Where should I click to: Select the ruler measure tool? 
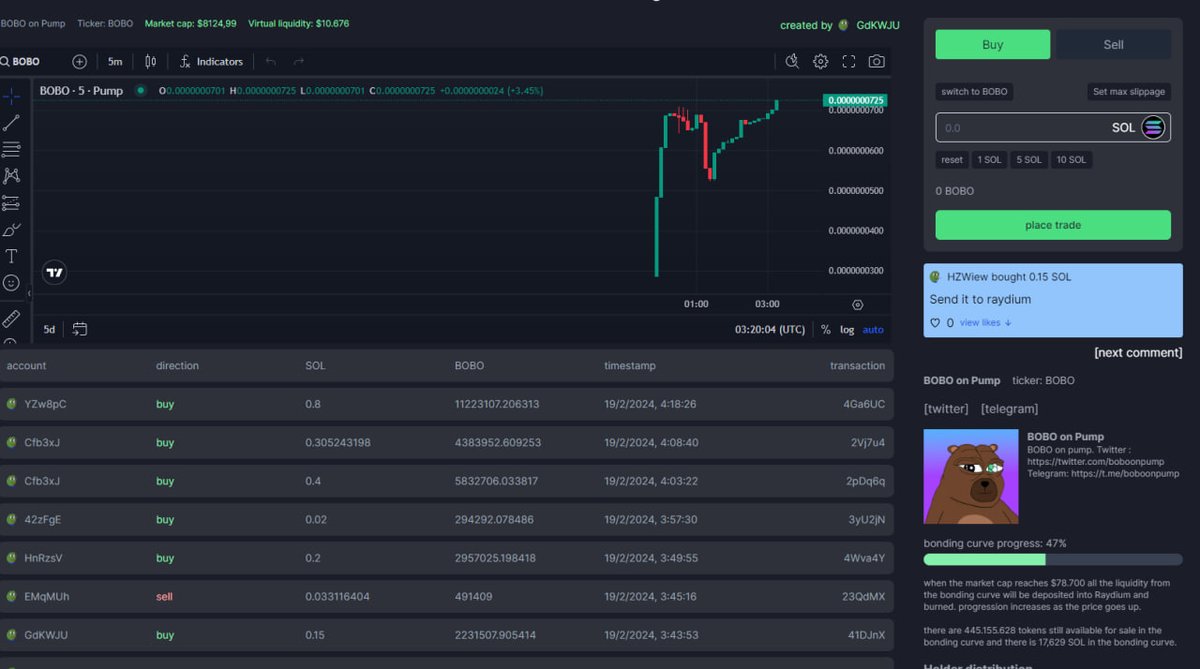pos(11,318)
